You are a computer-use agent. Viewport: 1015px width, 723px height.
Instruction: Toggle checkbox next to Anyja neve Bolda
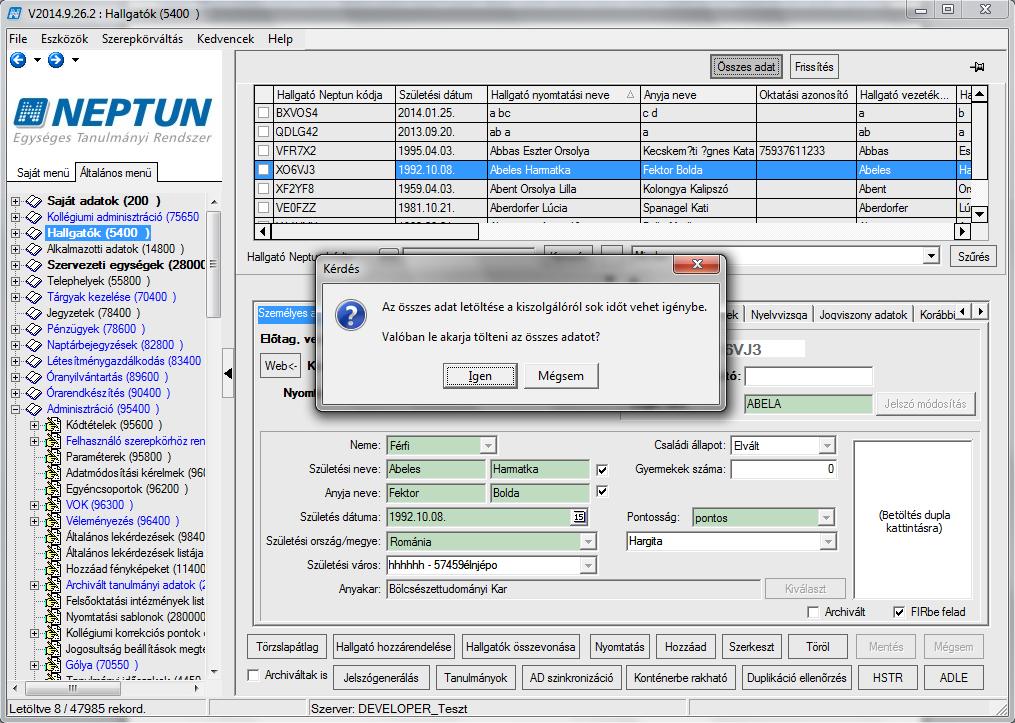click(602, 491)
